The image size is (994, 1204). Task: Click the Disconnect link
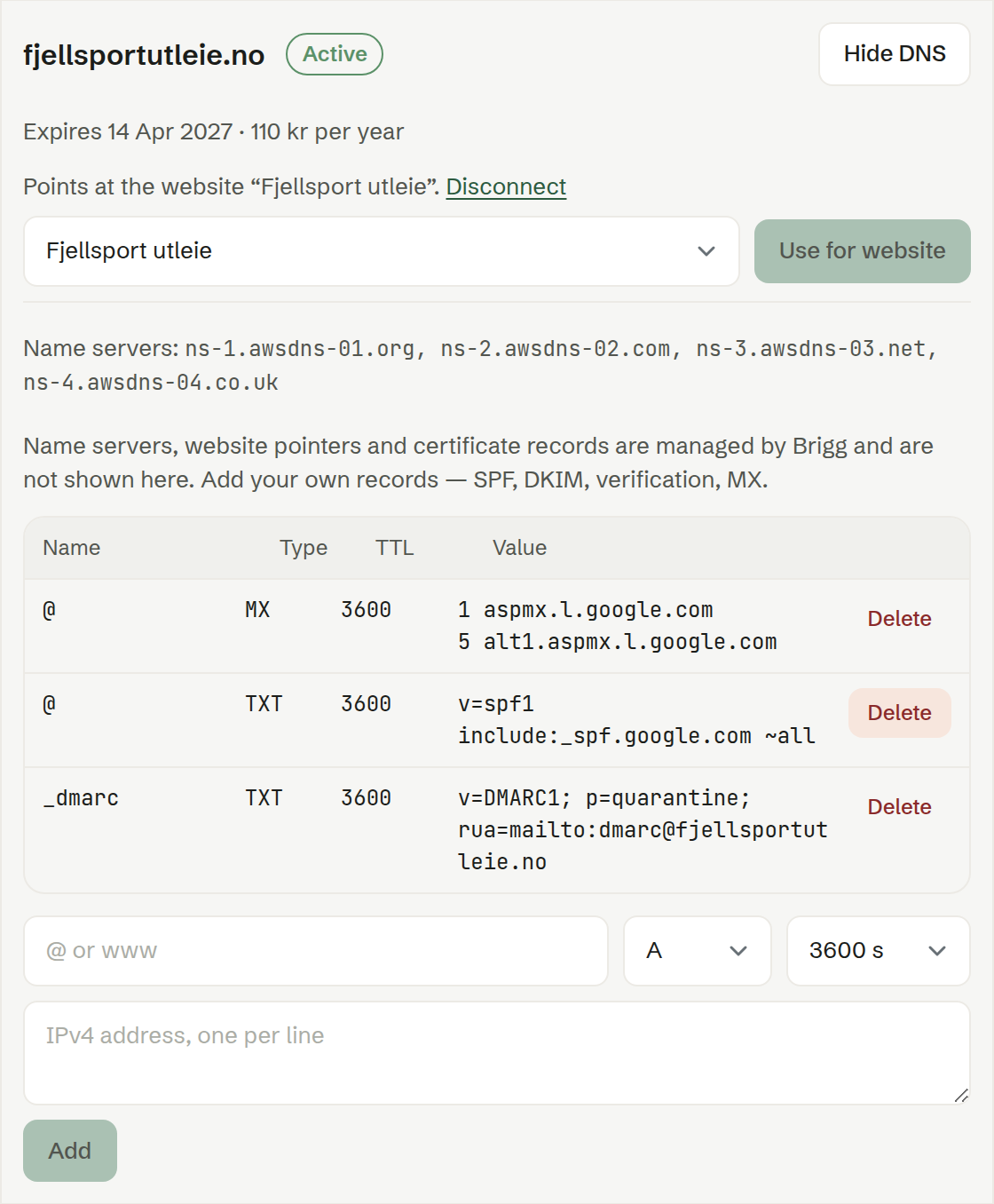tap(506, 186)
